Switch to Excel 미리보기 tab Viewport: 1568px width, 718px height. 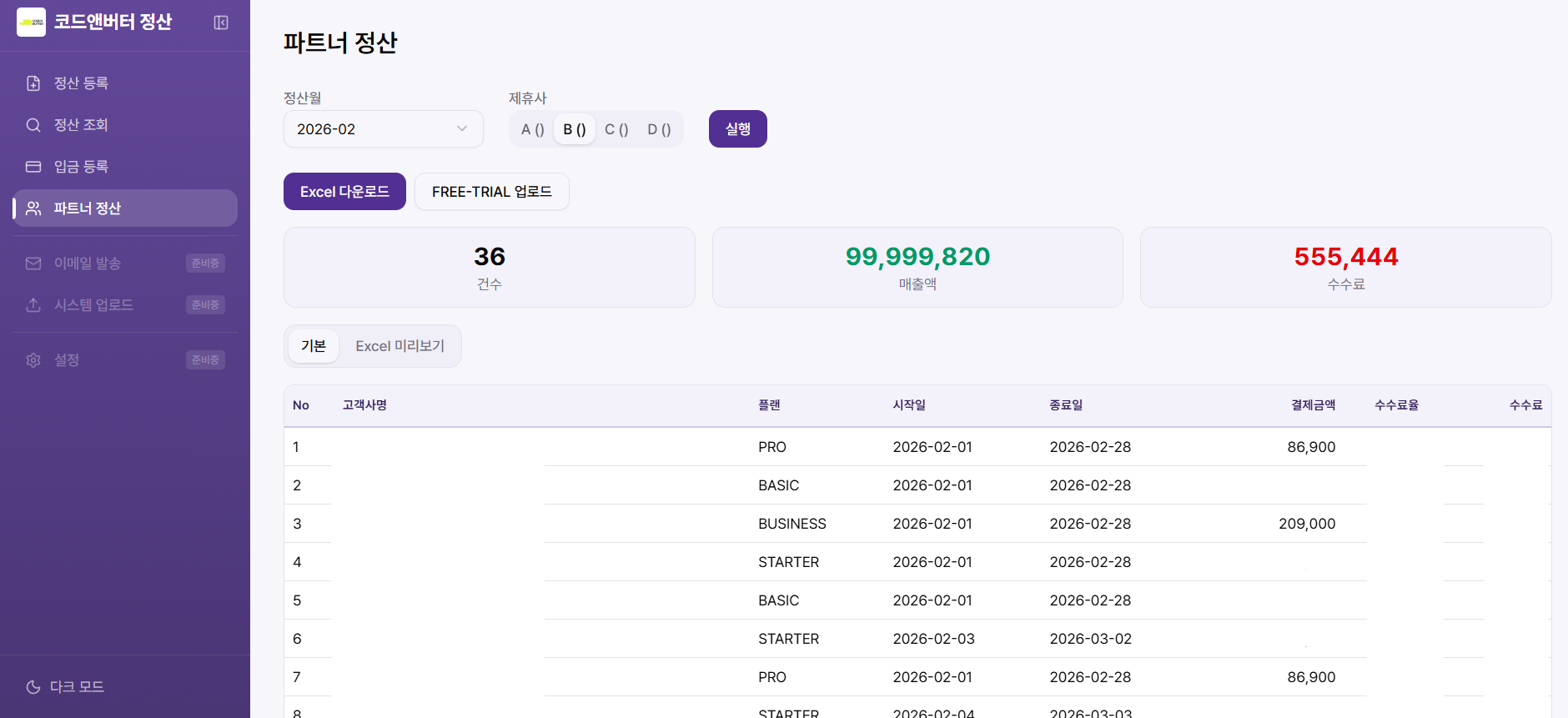tap(400, 346)
